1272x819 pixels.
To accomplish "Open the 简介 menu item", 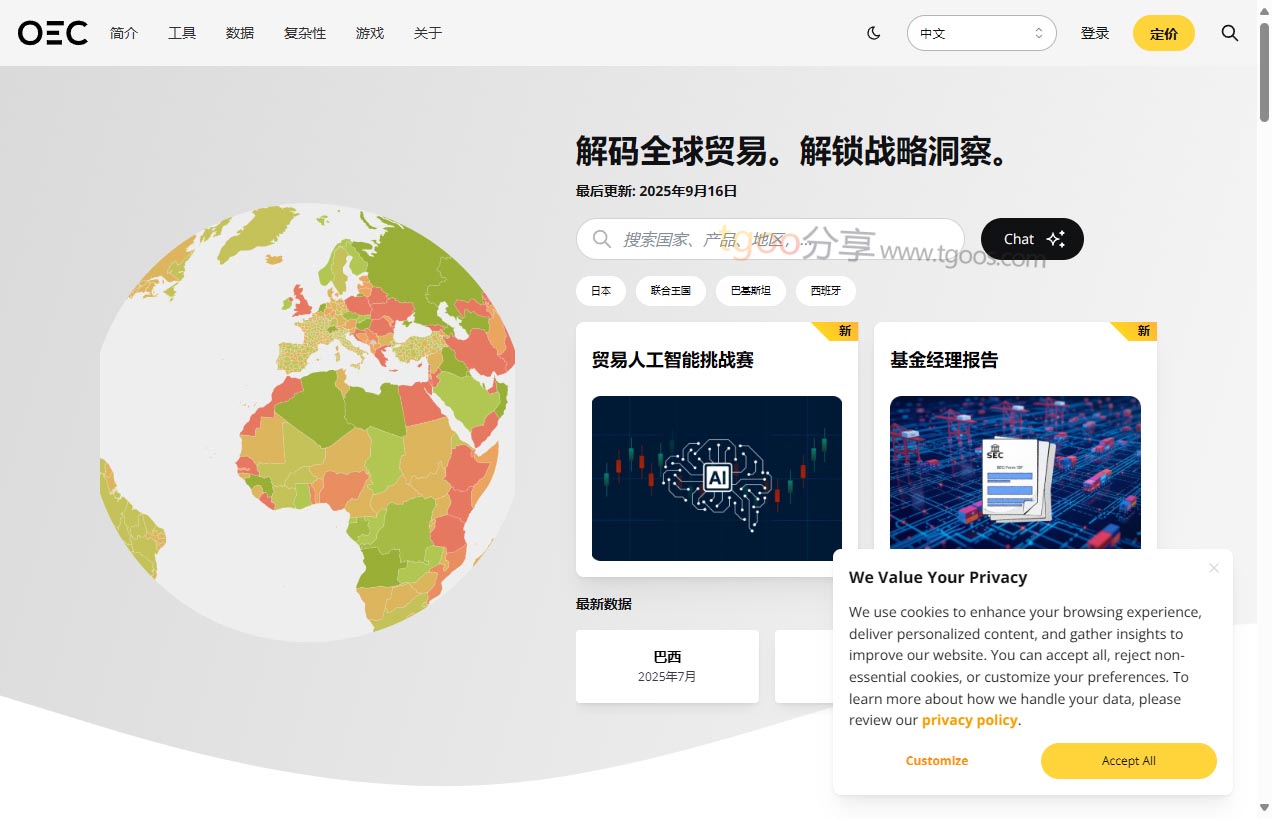I will pos(124,33).
